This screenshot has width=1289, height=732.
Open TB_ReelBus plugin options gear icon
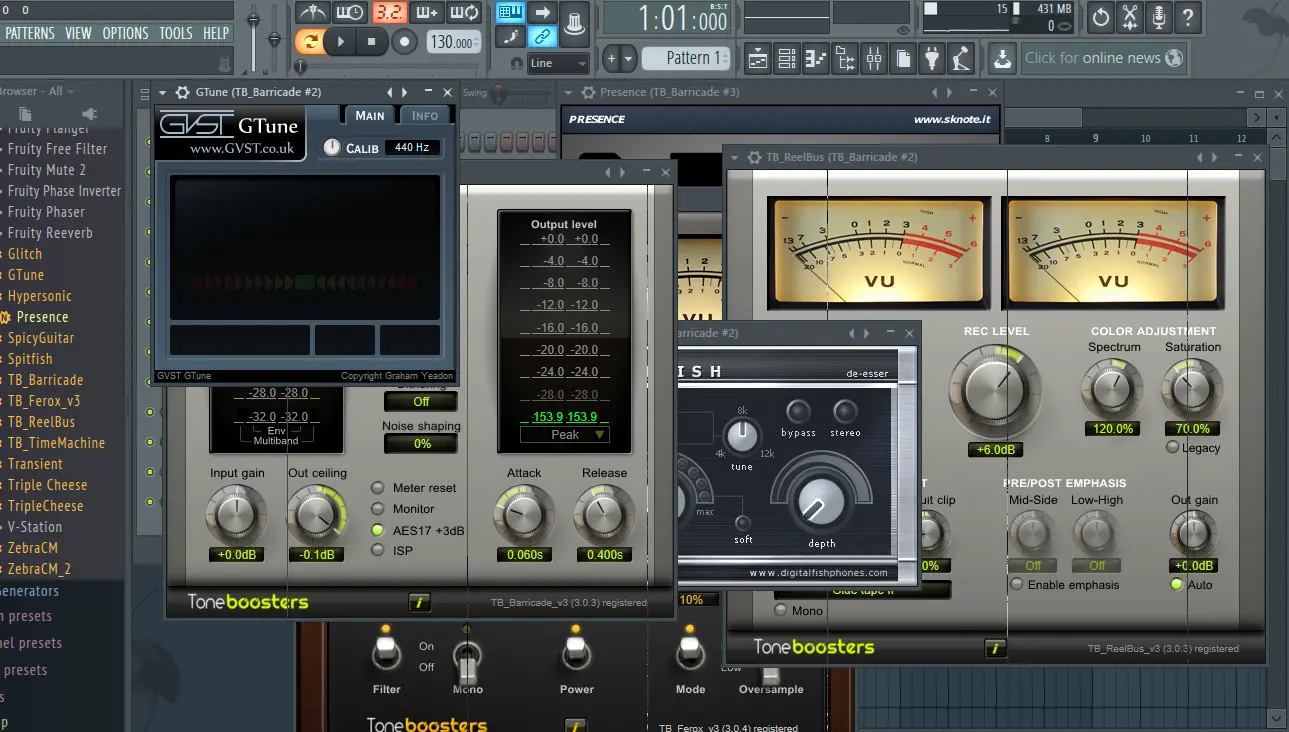(x=753, y=157)
